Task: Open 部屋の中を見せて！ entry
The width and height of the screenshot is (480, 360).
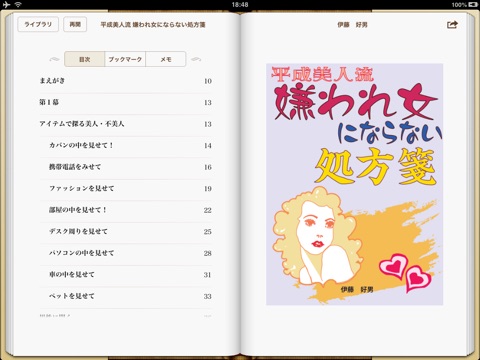Action: (126, 210)
